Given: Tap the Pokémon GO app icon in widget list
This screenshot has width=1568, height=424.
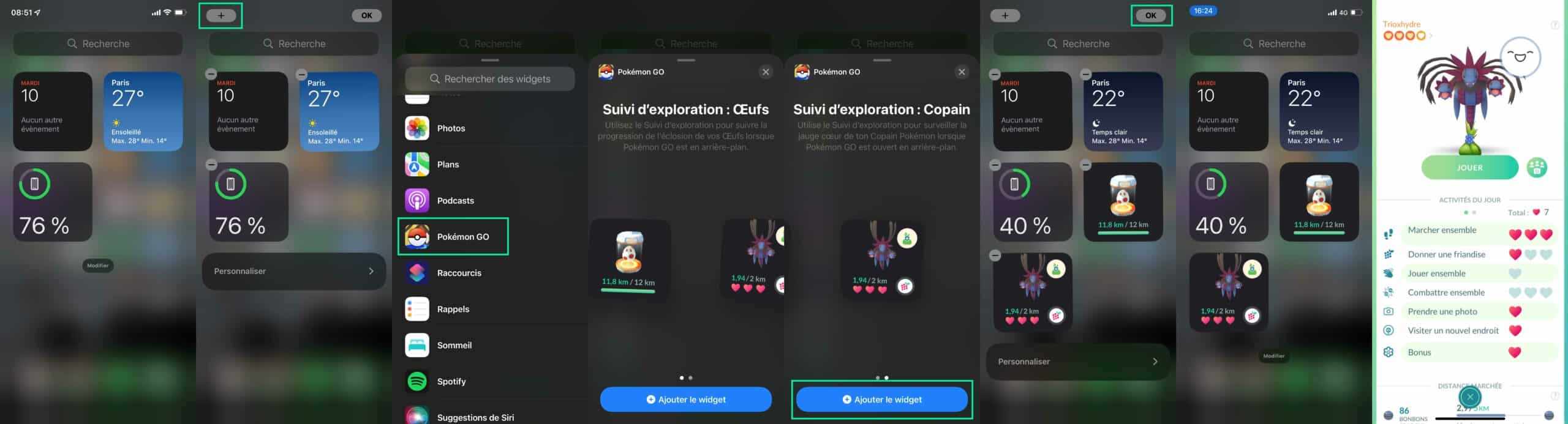Looking at the screenshot, I should (417, 237).
